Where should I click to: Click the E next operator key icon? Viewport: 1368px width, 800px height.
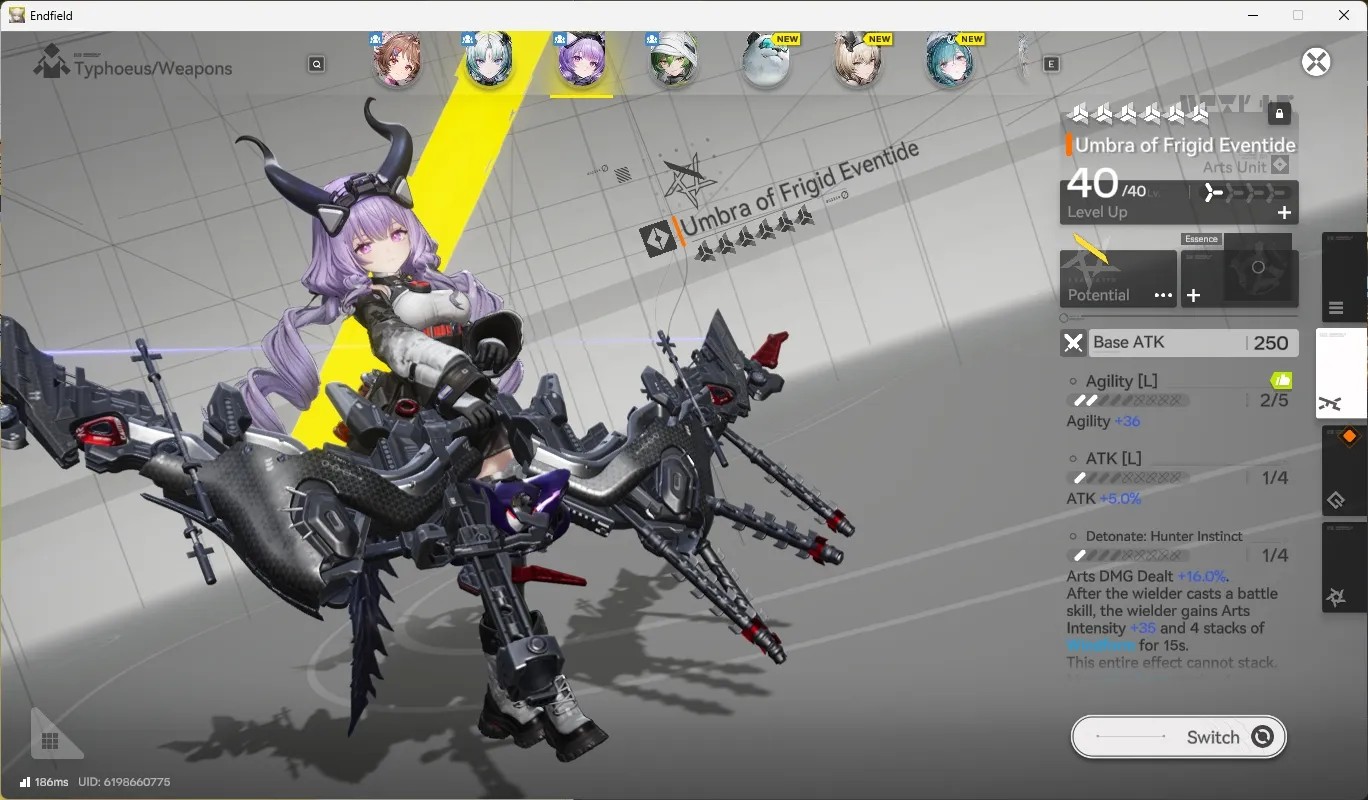[x=1051, y=64]
